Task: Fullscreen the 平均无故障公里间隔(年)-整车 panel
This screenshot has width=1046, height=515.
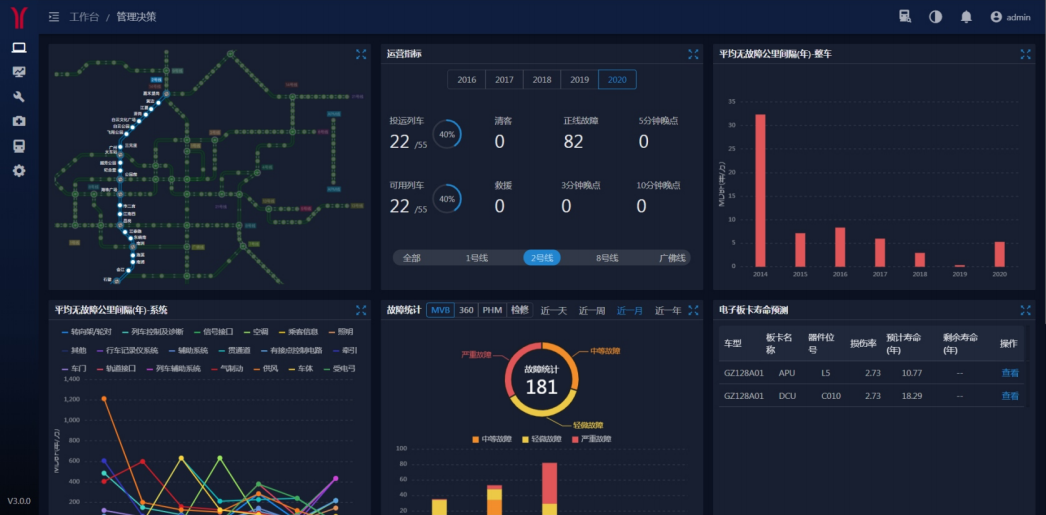Action: (x=1025, y=54)
